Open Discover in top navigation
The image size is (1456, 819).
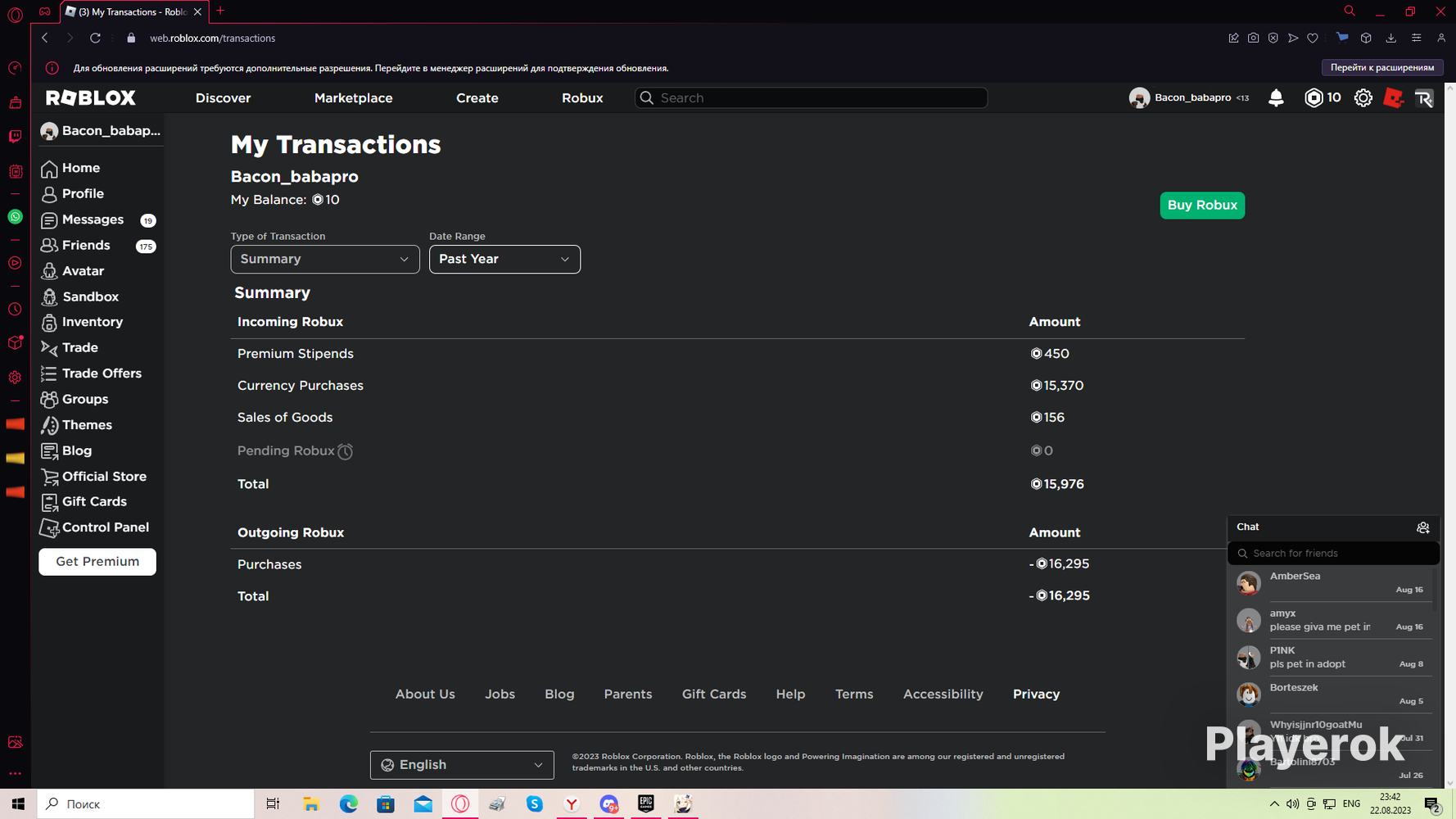[x=223, y=98]
